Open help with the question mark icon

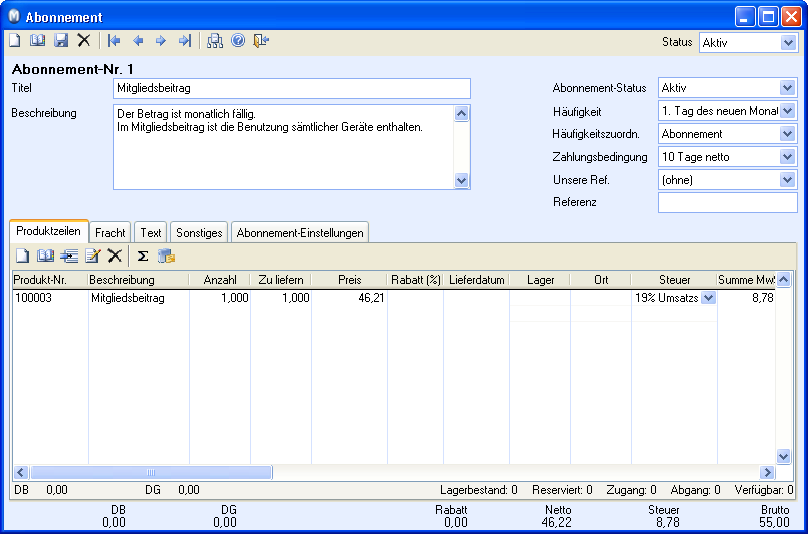tap(238, 41)
